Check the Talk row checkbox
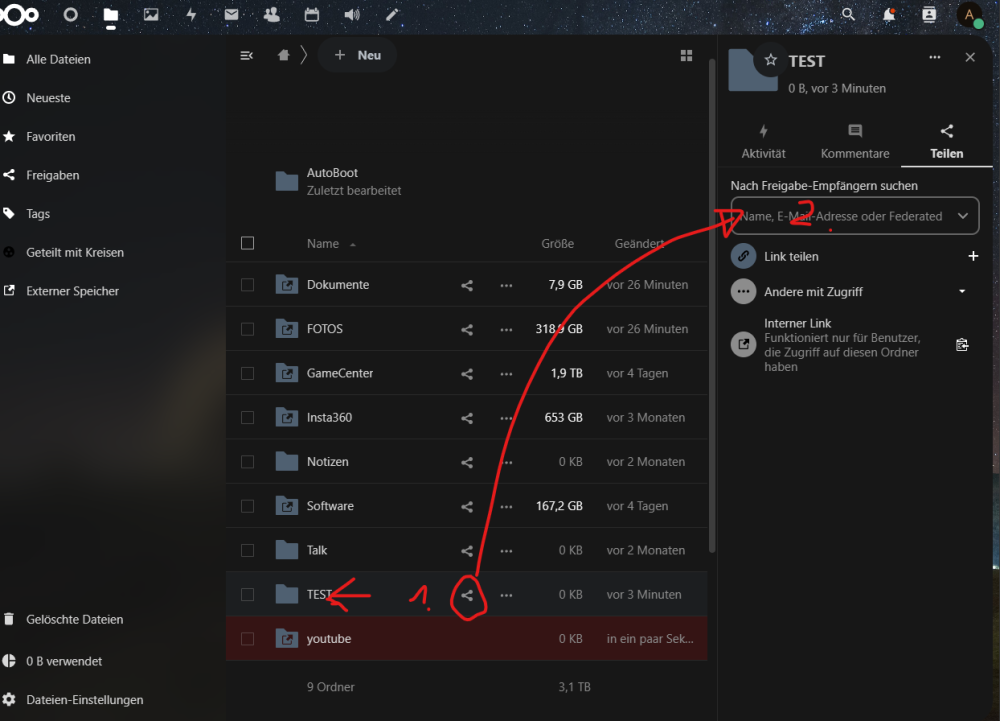 (247, 550)
